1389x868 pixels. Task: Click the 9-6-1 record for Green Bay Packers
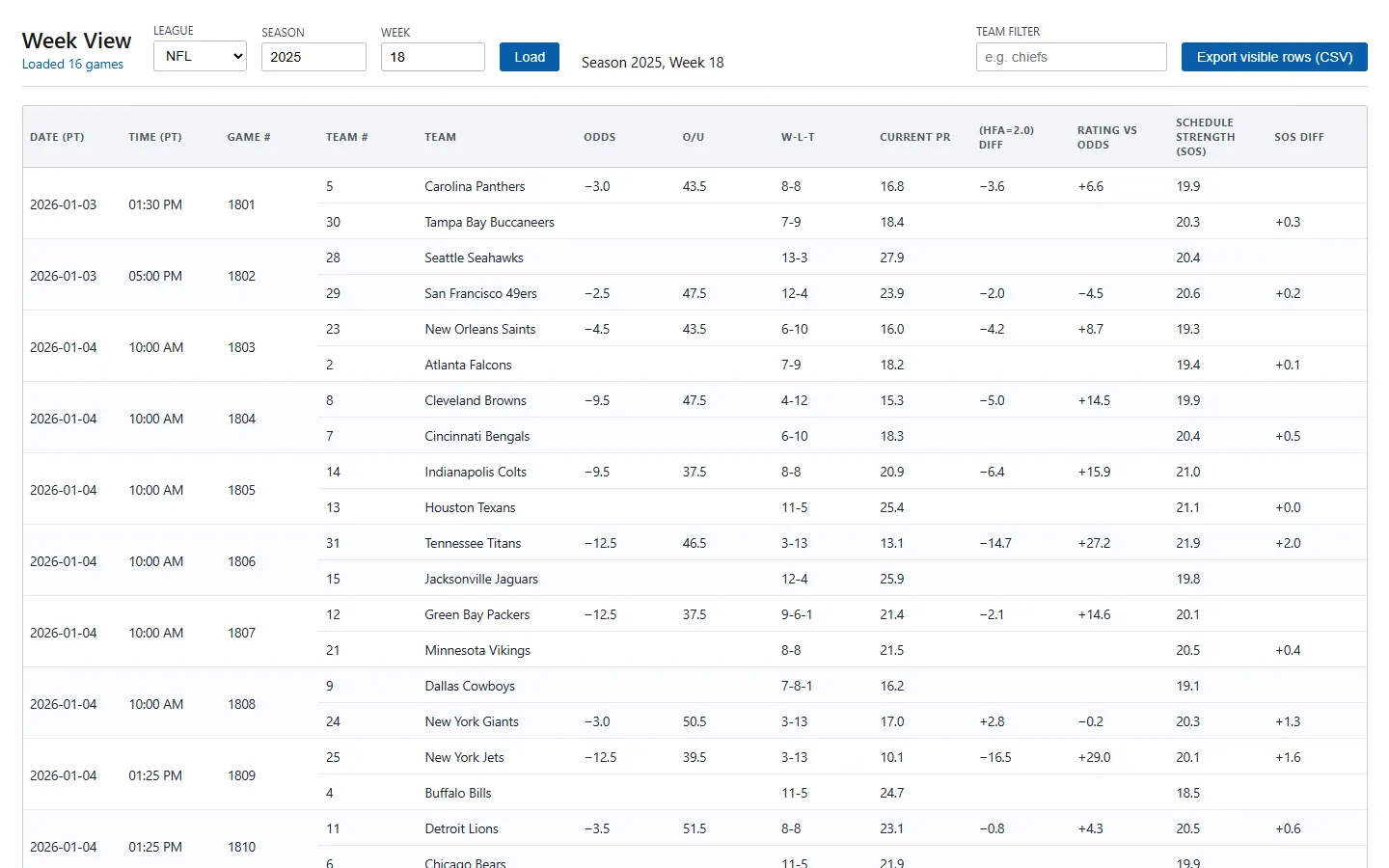[797, 614]
